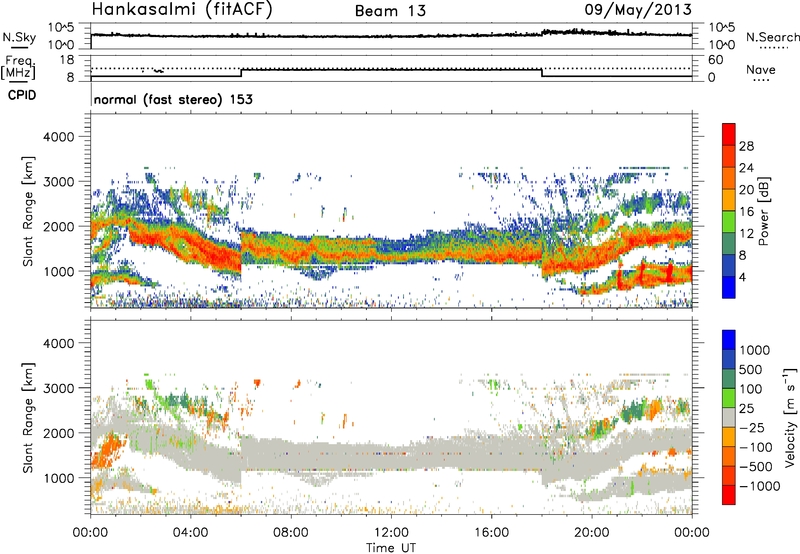Image resolution: width=800 pixels, height=554 pixels.
Task: Click the -25 label on Velocity color bar
Action: click(x=752, y=428)
